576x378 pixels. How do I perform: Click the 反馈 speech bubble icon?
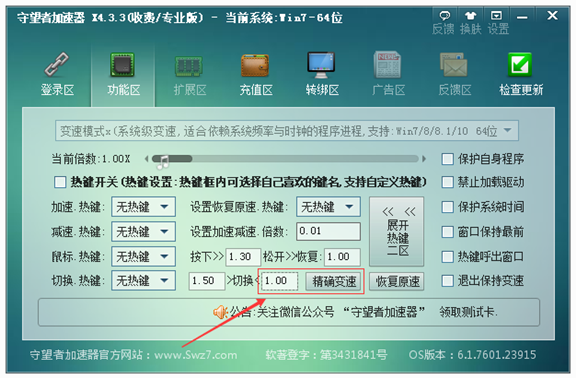(444, 16)
